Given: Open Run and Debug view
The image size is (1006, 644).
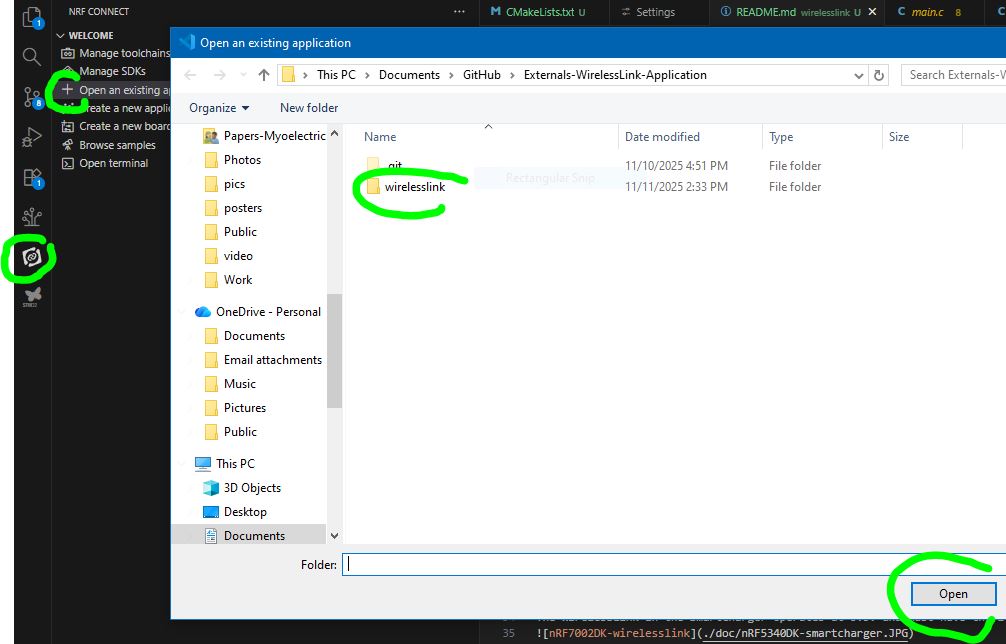Looking at the screenshot, I should click(x=32, y=137).
